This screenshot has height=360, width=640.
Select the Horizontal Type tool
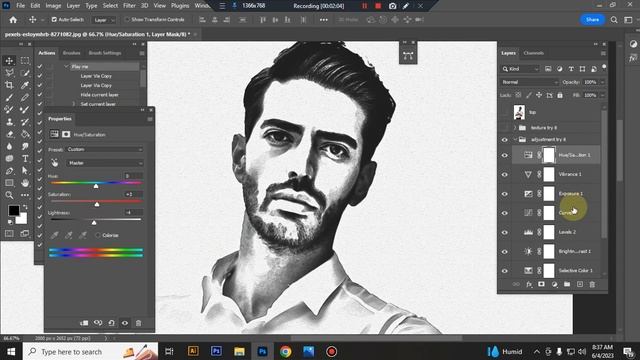(x=25, y=158)
